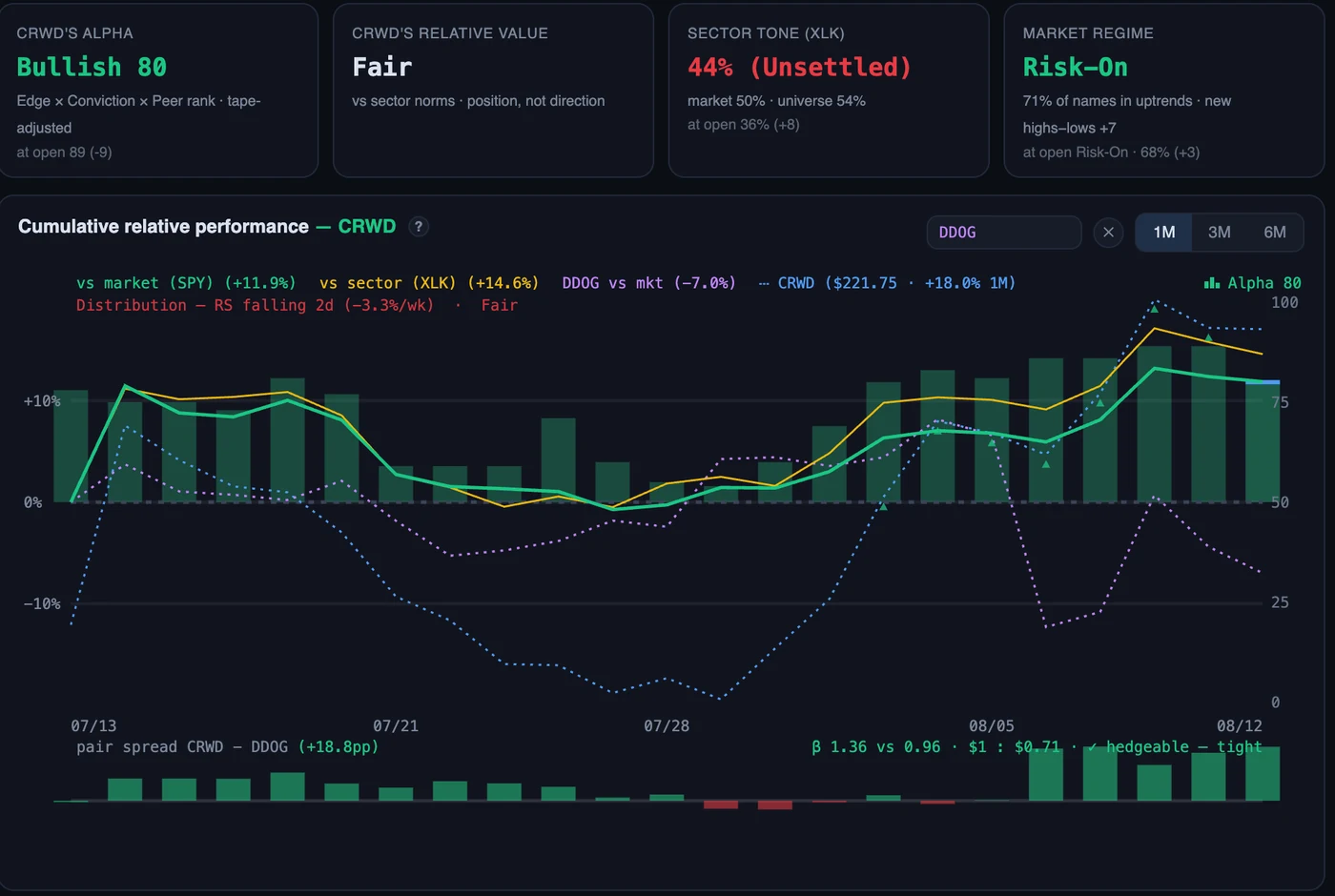Open the help tooltip beside the CRWD chart title
The image size is (1335, 896).
point(418,227)
